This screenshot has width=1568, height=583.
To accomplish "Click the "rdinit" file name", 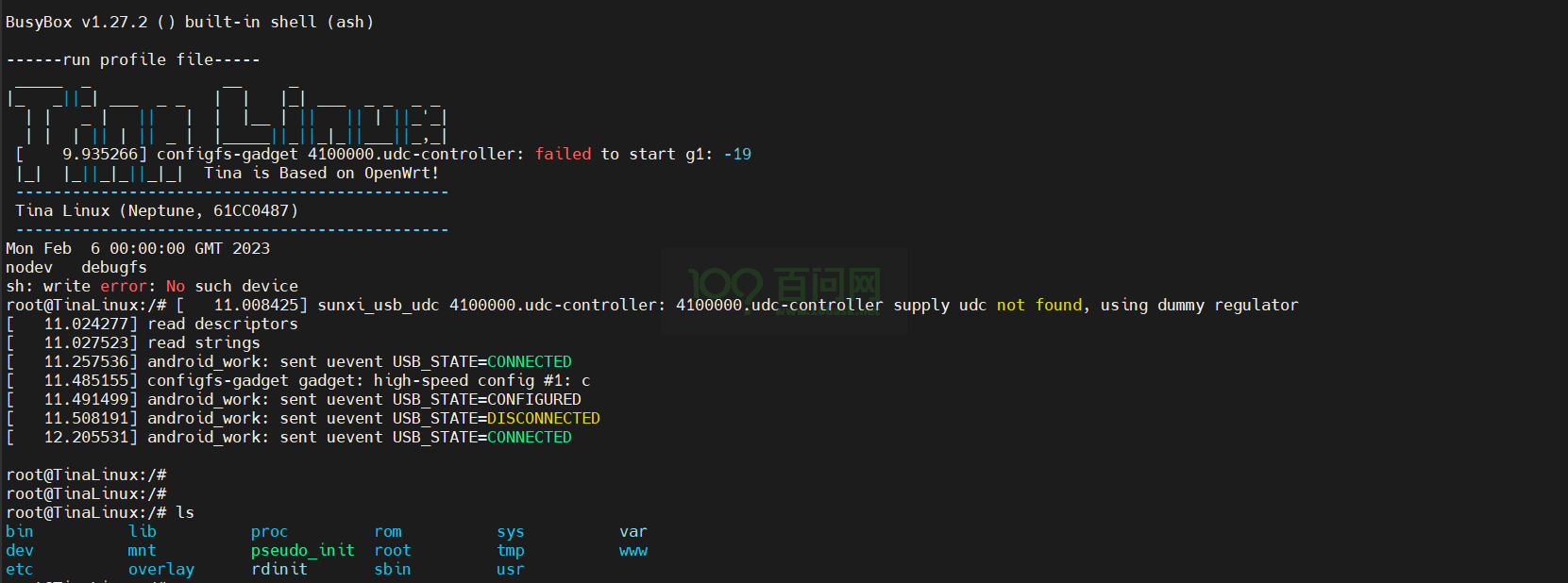I will click(278, 569).
